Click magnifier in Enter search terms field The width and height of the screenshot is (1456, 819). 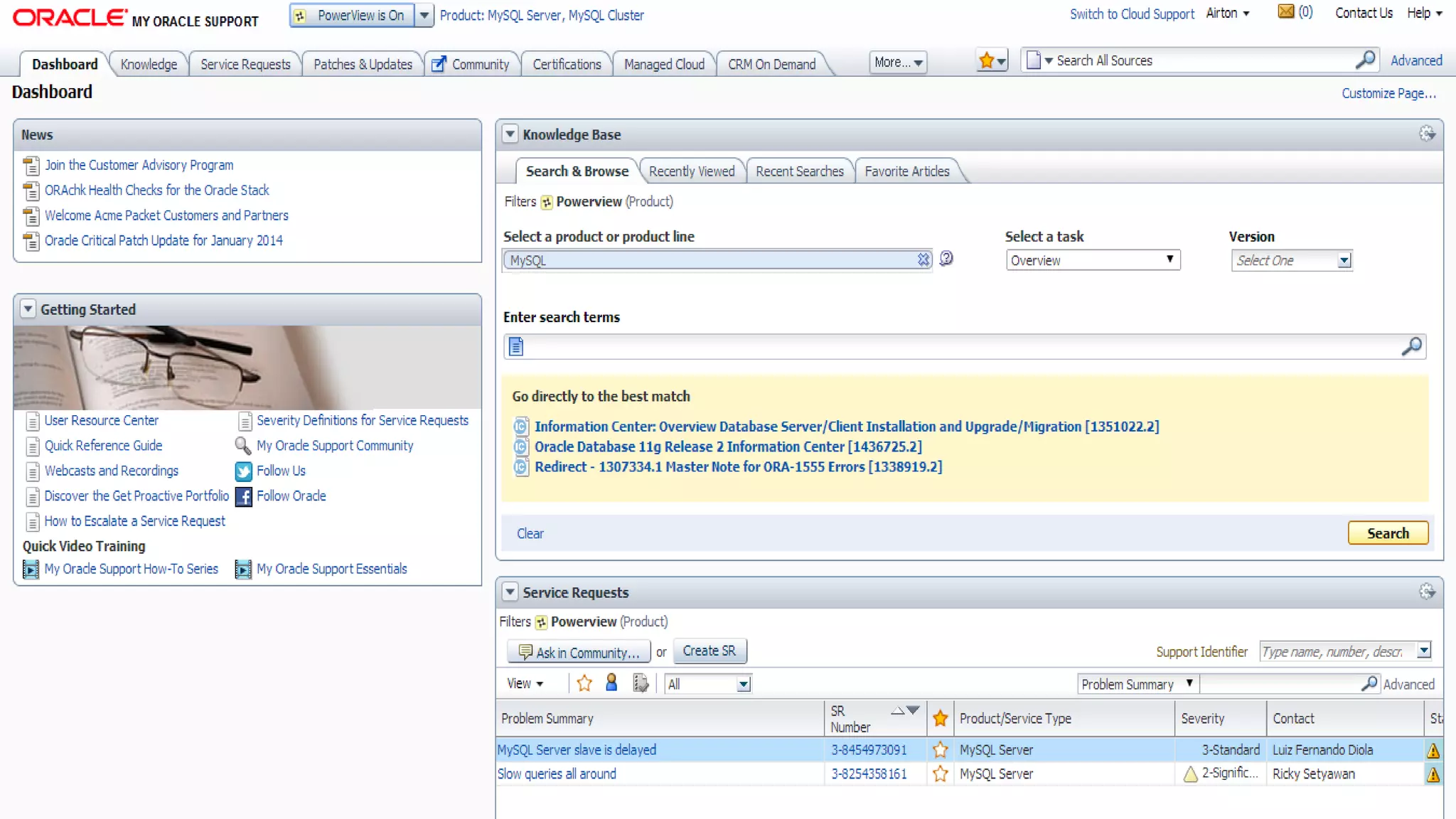pyautogui.click(x=1411, y=346)
